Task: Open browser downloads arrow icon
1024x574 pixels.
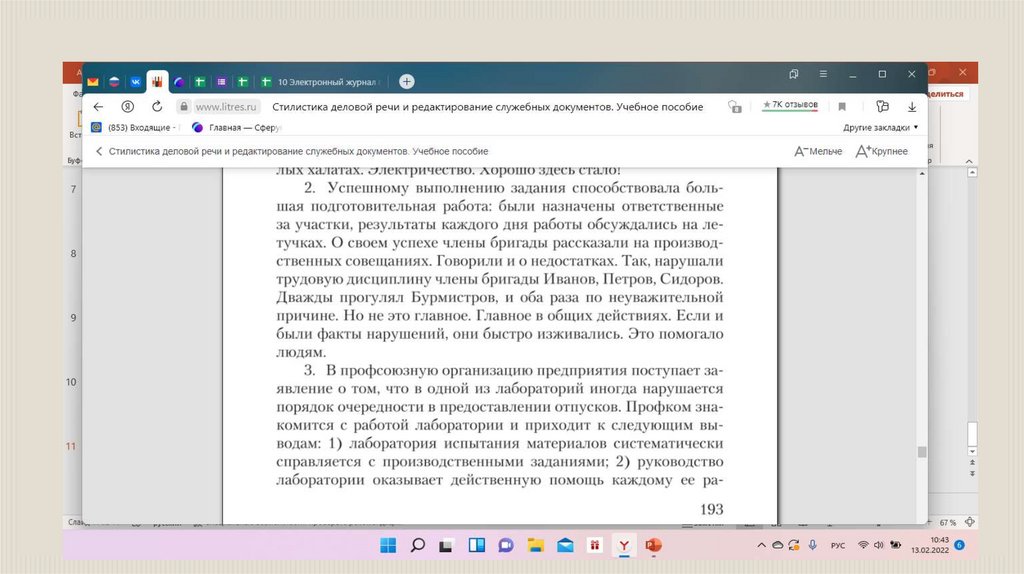Action: pyautogui.click(x=912, y=106)
